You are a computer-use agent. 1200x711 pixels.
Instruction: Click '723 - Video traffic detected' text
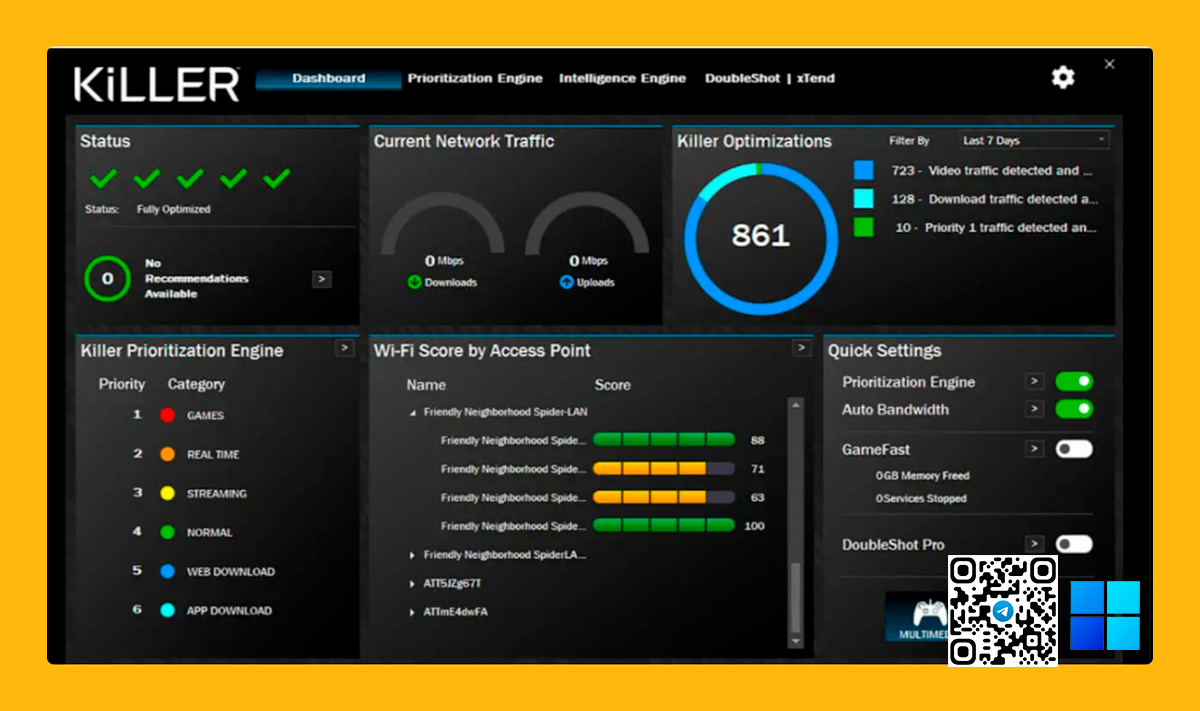pos(992,171)
